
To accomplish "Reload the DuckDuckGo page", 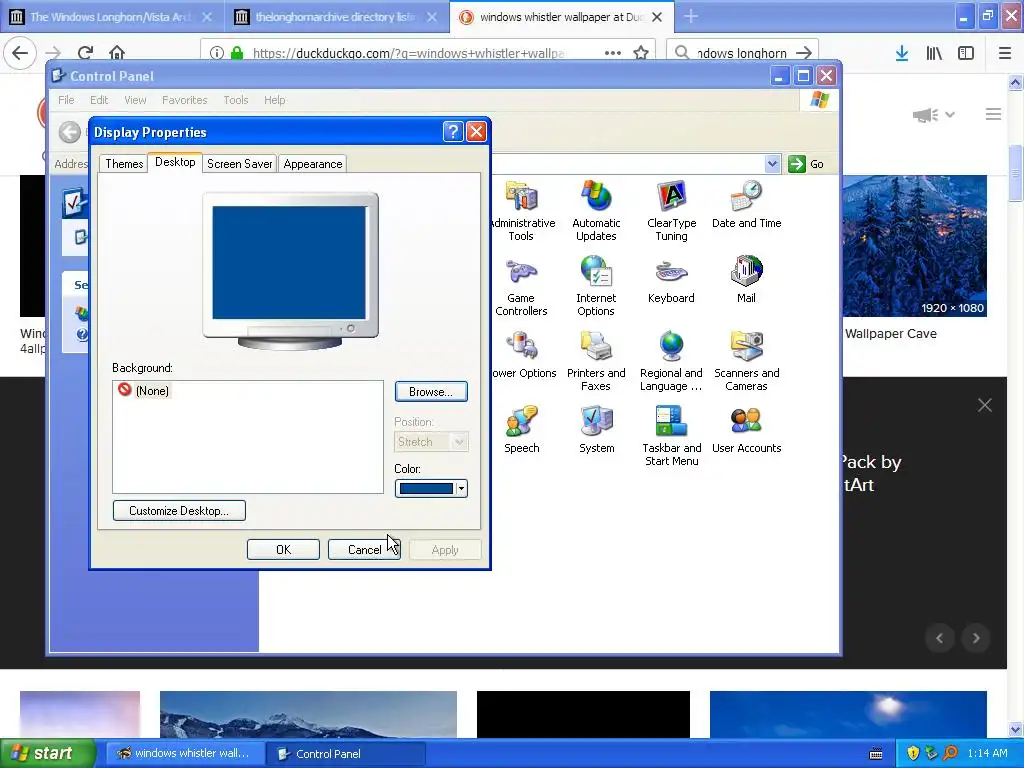I will pos(85,53).
